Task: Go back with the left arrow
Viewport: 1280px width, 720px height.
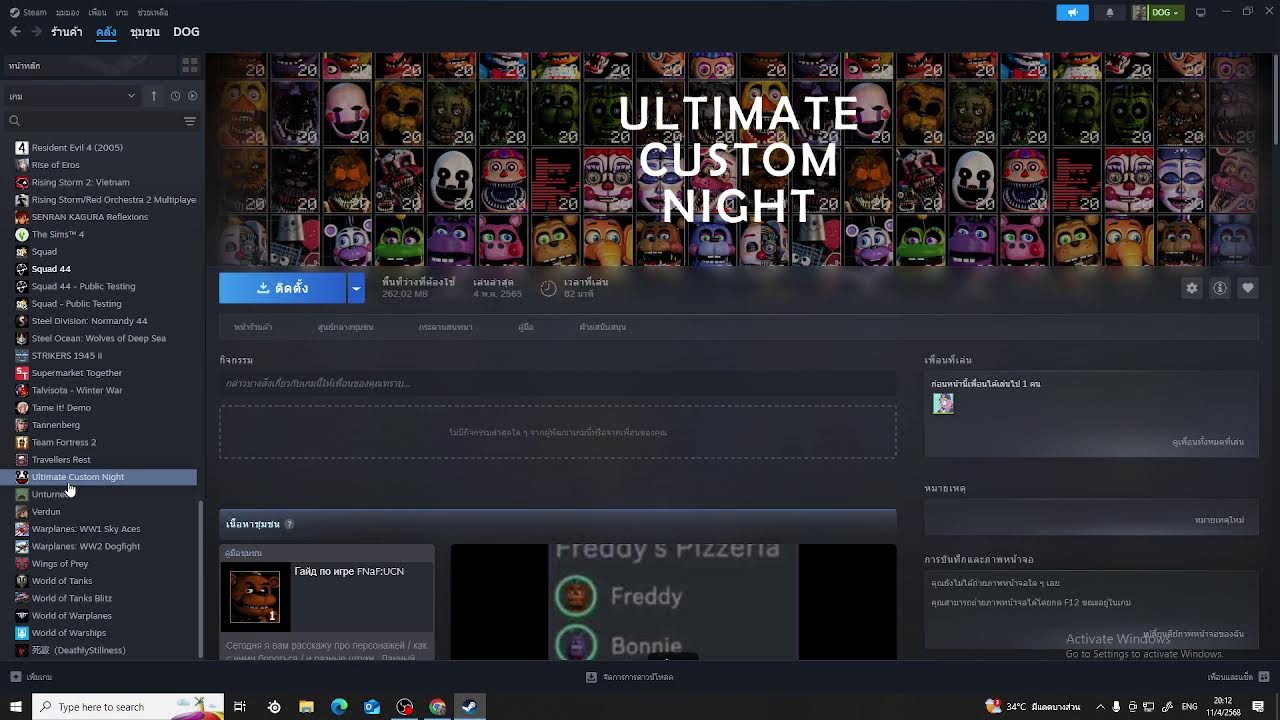Action: [15, 32]
